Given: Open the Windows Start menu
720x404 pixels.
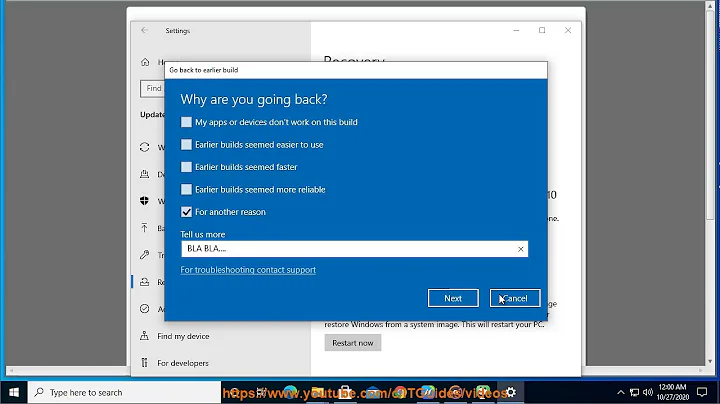Looking at the screenshot, I should [x=14, y=393].
